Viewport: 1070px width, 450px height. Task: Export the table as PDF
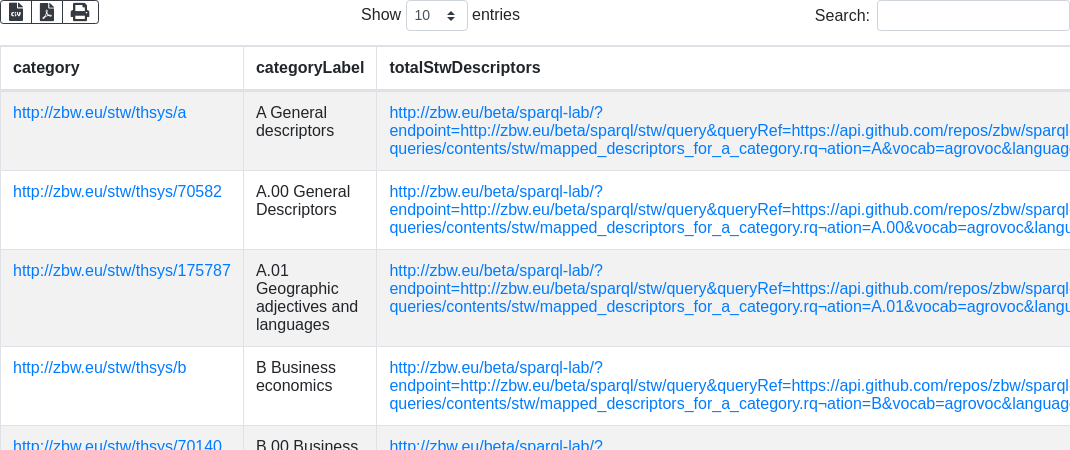(47, 12)
